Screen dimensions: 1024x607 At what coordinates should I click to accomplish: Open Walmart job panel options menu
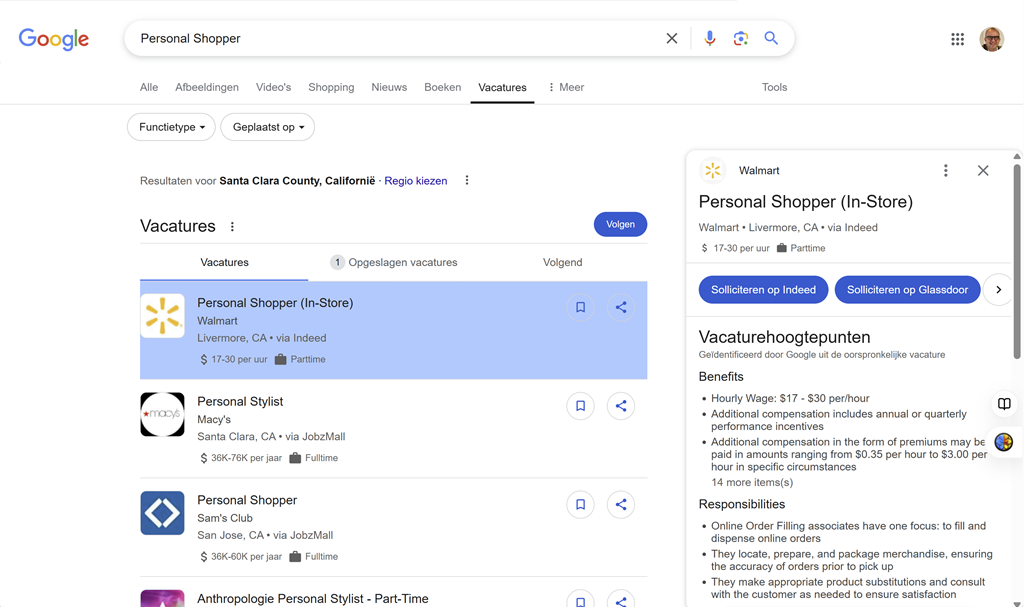coord(946,171)
